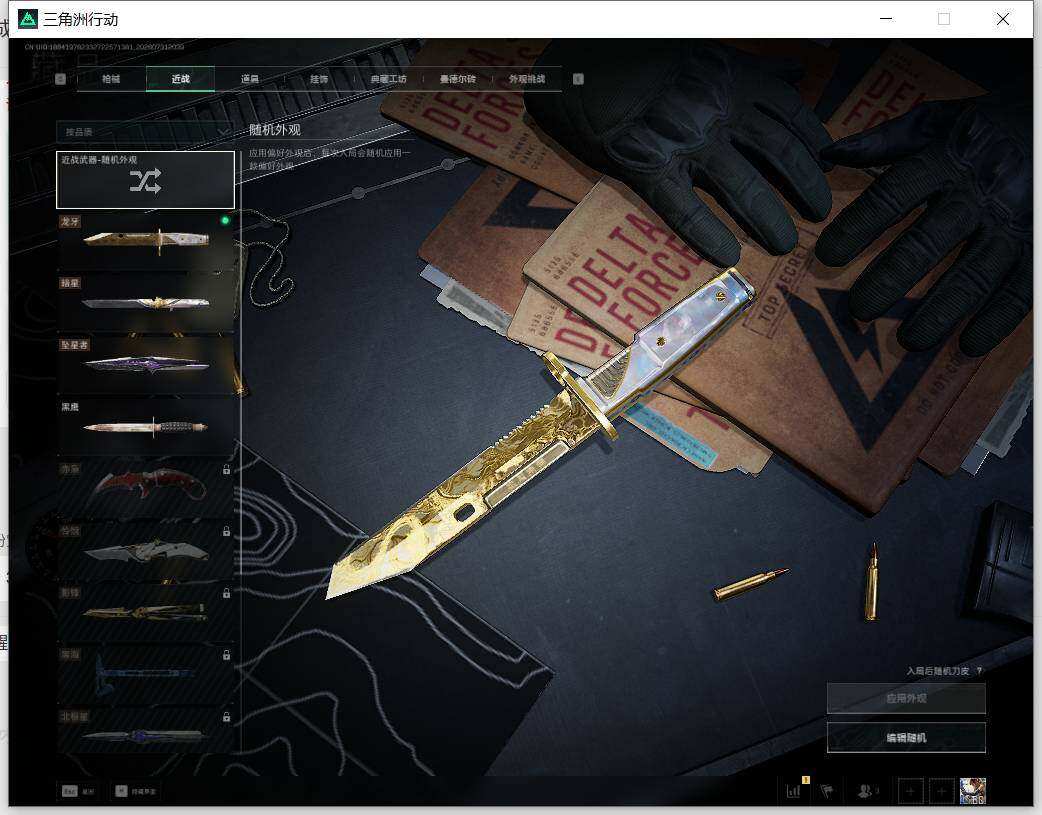Screen dimensions: 1042x815
Task: Click lock icon on blue tomahawk skin
Action: 227,655
